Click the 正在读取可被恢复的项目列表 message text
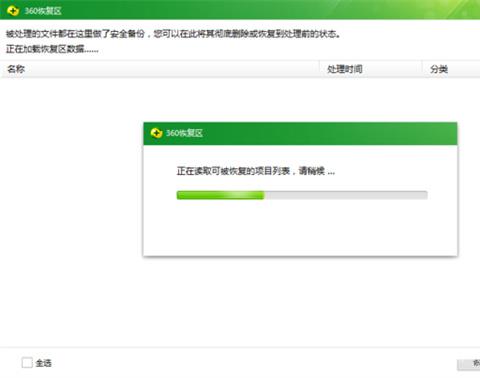This screenshot has height=378, width=480. pos(256,171)
